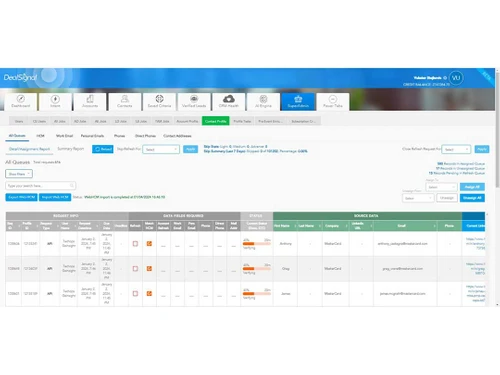Toggle Refresh checkbox in Greg's row
500x375 pixels.
[135, 269]
